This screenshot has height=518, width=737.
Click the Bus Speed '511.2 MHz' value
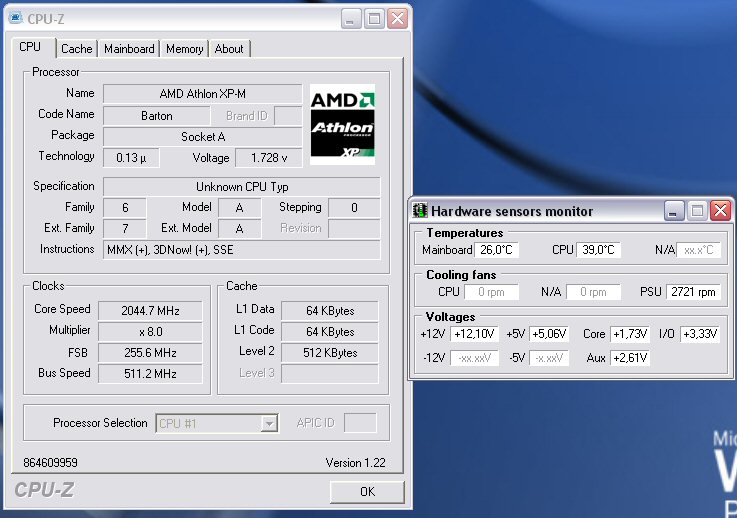click(x=150, y=374)
